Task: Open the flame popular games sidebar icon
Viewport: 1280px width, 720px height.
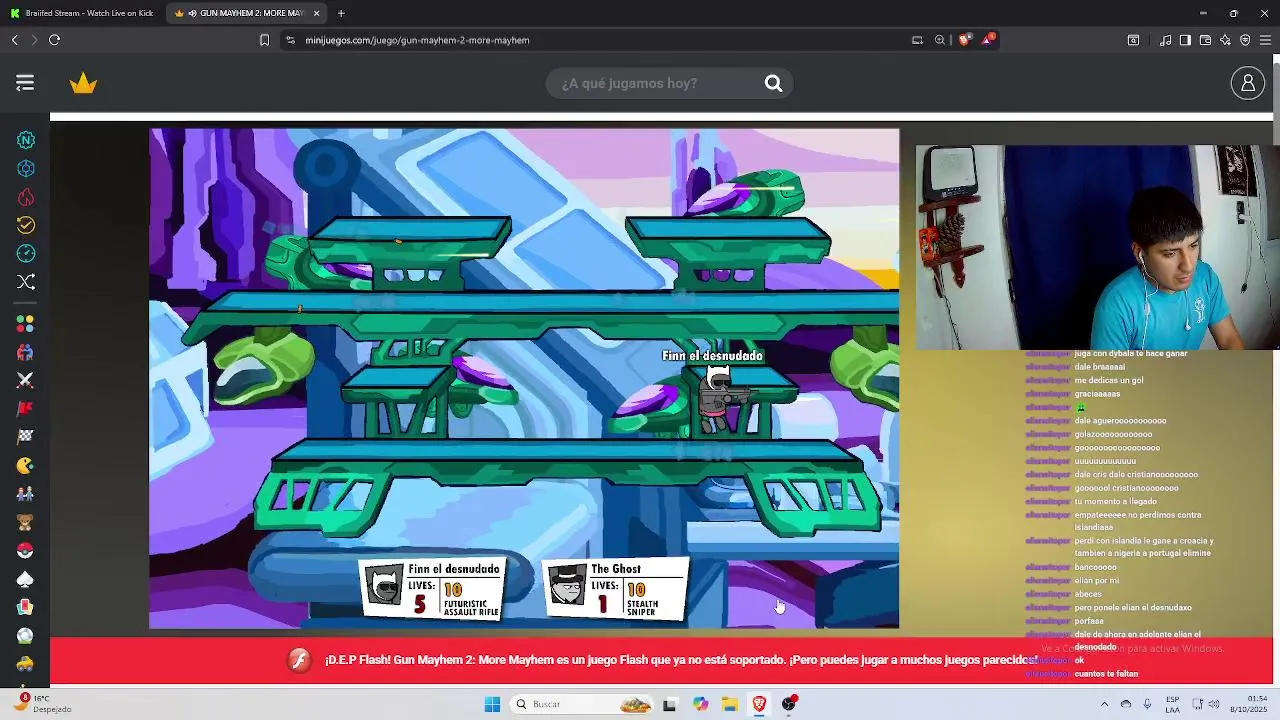Action: tap(26, 197)
